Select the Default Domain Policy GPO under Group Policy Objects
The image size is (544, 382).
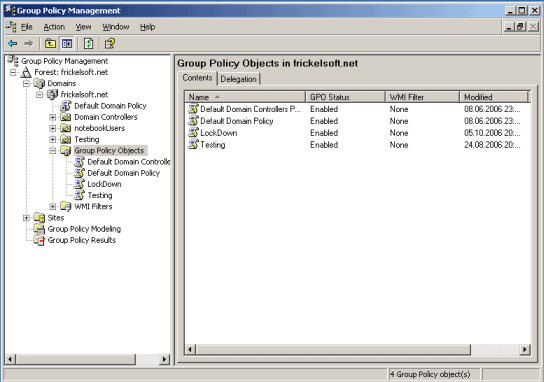click(124, 173)
